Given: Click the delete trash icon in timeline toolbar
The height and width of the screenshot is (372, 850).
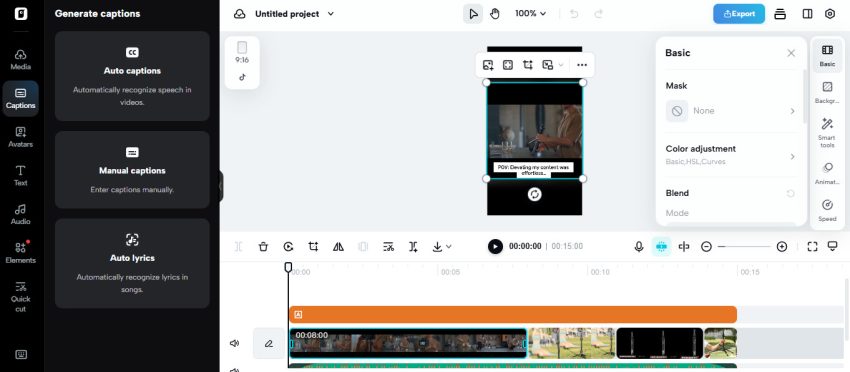Looking at the screenshot, I should [x=263, y=247].
